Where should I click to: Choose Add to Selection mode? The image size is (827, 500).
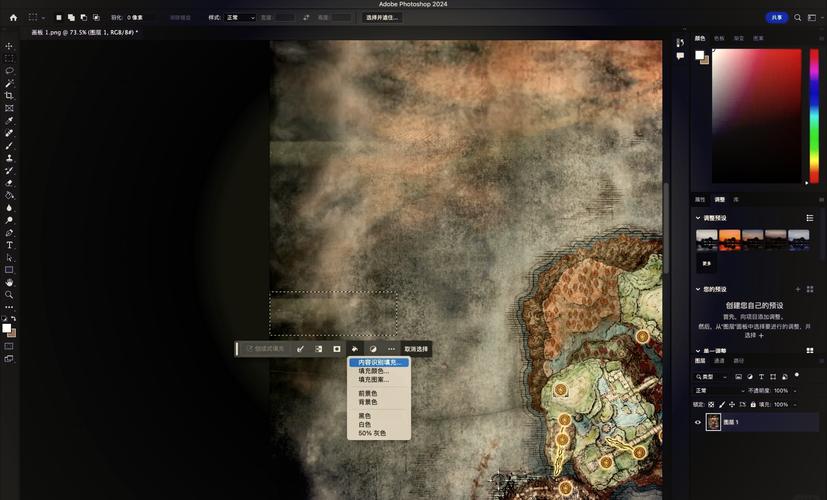[x=71, y=17]
